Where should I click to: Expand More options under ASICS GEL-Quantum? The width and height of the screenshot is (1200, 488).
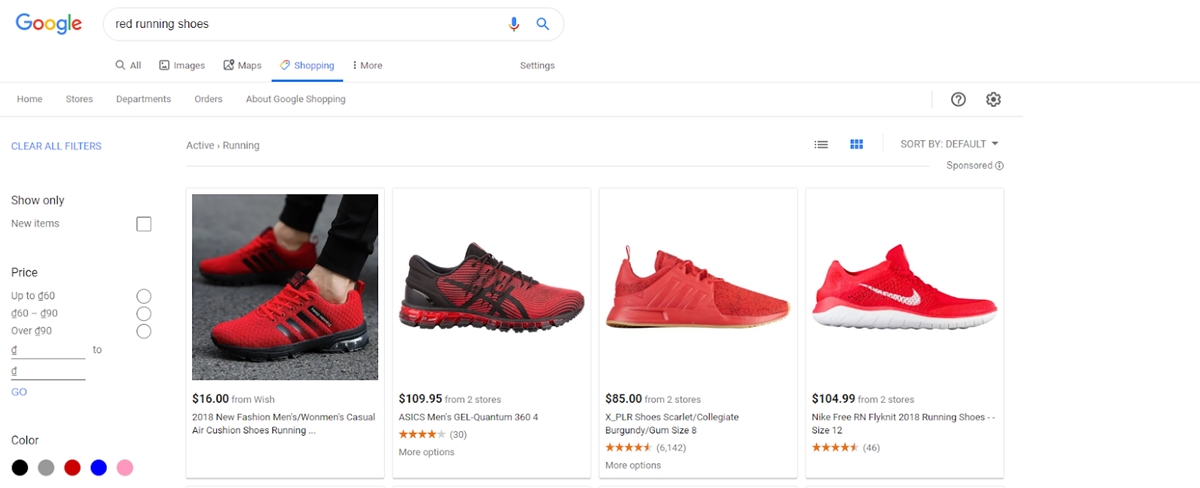(426, 452)
